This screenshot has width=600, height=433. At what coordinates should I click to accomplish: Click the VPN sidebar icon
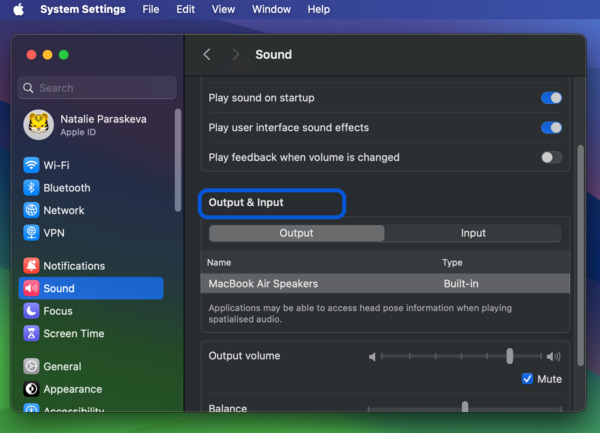point(31,233)
